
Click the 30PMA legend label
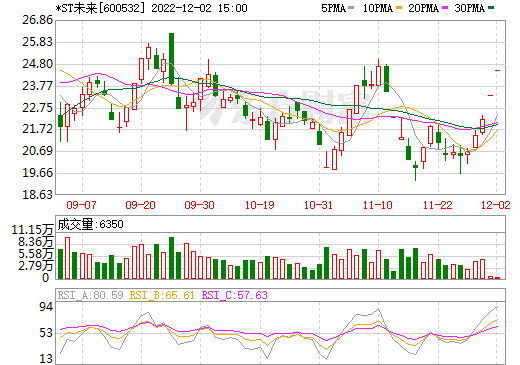(x=469, y=8)
